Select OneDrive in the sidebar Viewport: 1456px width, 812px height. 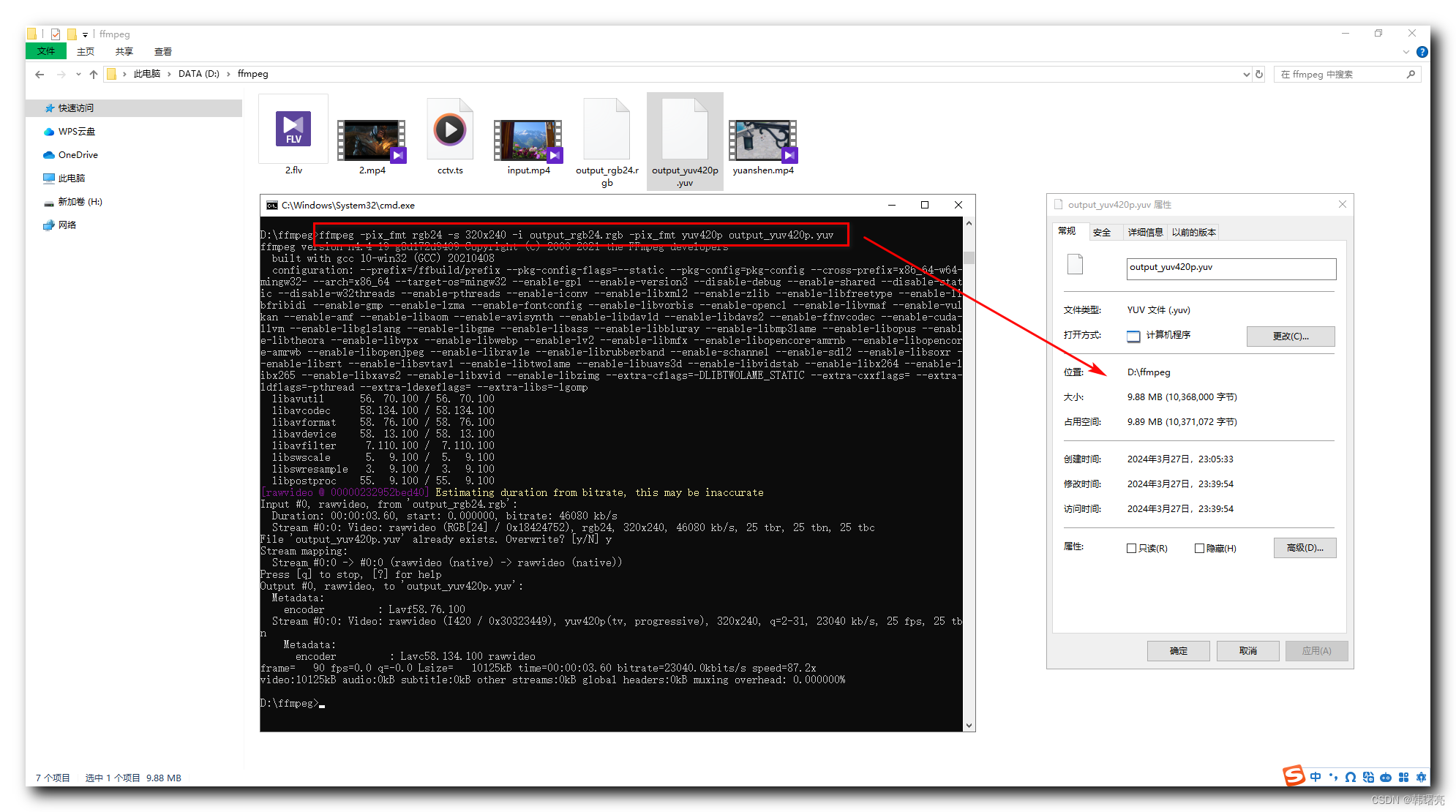point(76,154)
